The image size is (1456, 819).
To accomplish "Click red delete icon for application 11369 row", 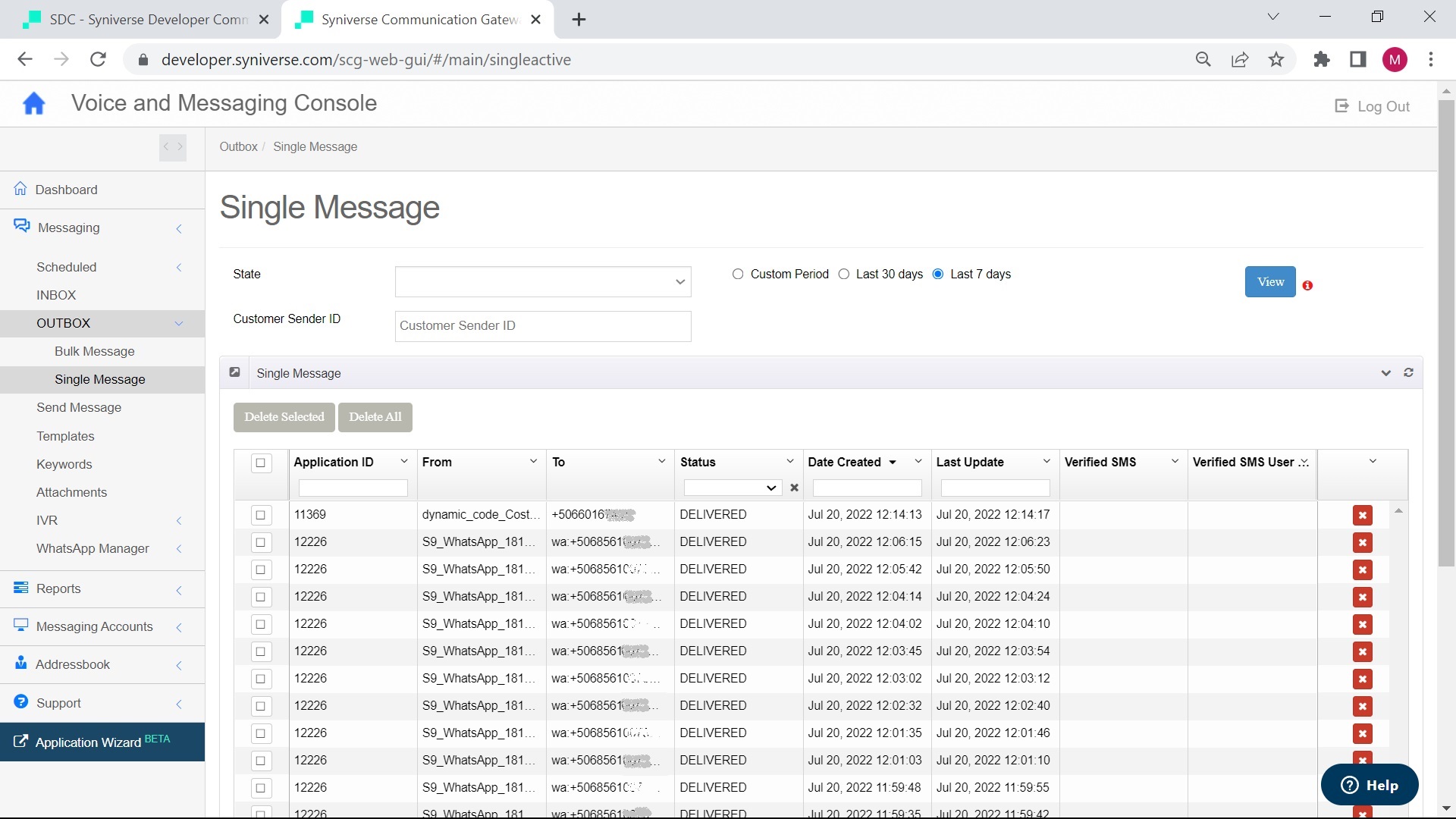I will click(1362, 516).
